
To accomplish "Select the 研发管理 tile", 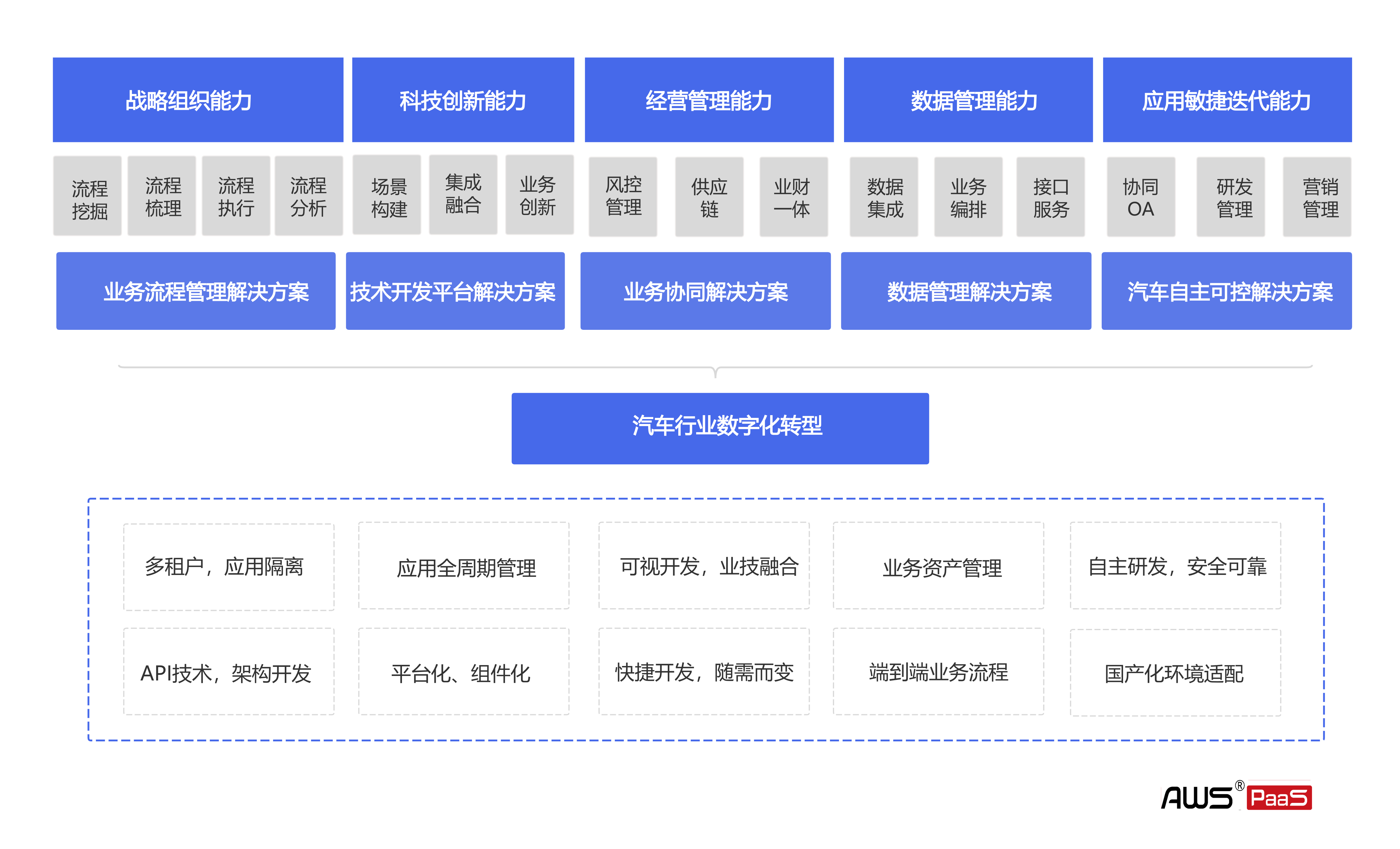I will (1231, 197).
